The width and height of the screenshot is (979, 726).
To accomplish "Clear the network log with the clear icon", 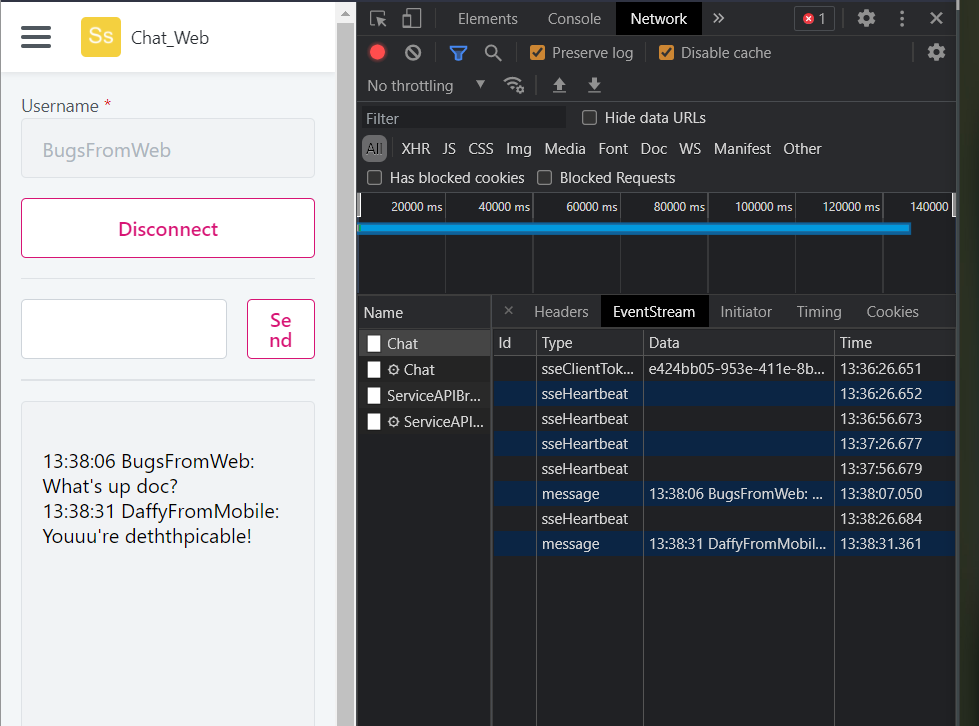I will click(412, 52).
